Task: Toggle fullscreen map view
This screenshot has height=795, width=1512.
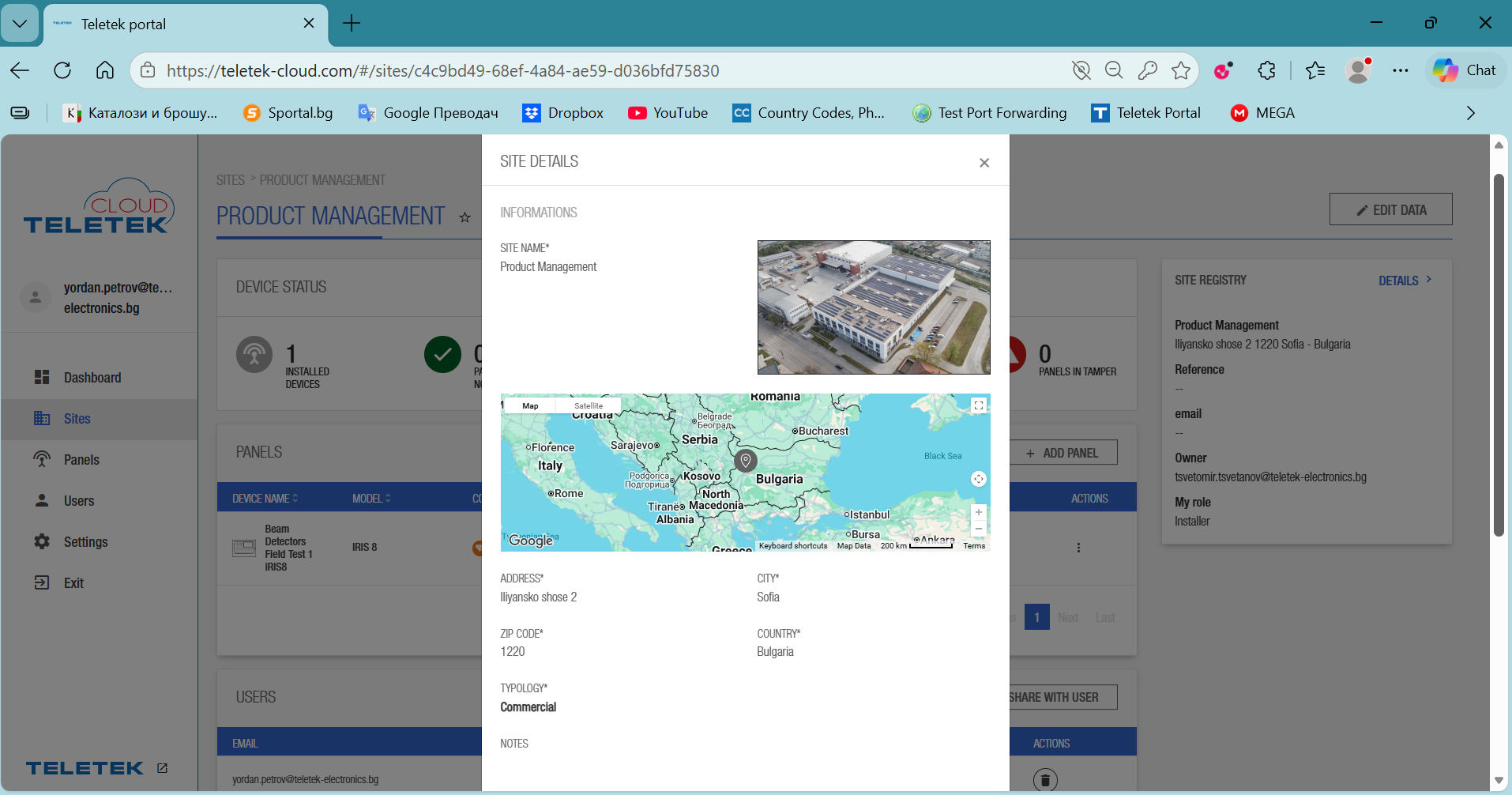Action: click(979, 405)
